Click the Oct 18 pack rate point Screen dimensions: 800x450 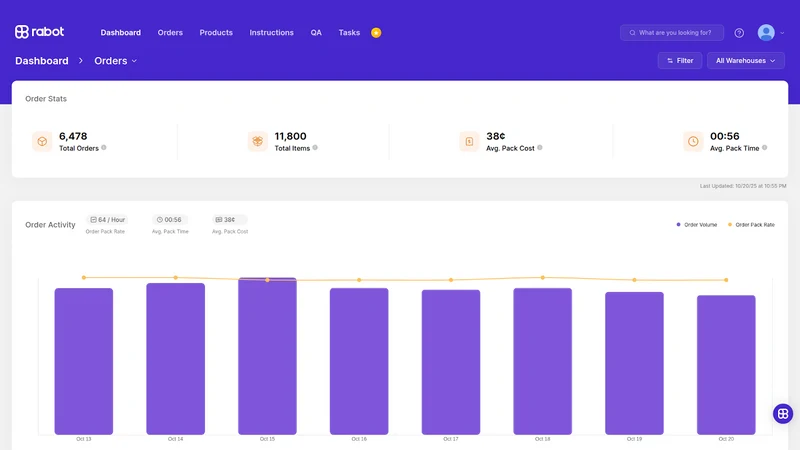click(x=542, y=278)
